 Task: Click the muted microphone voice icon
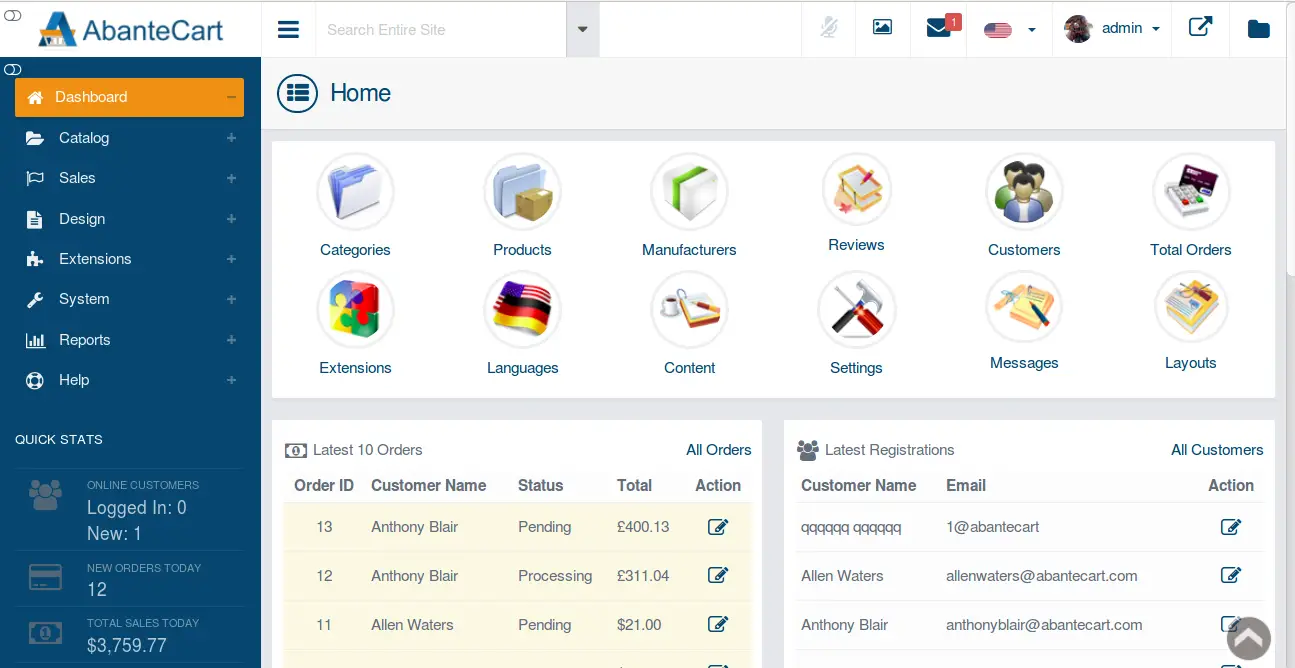click(x=829, y=28)
